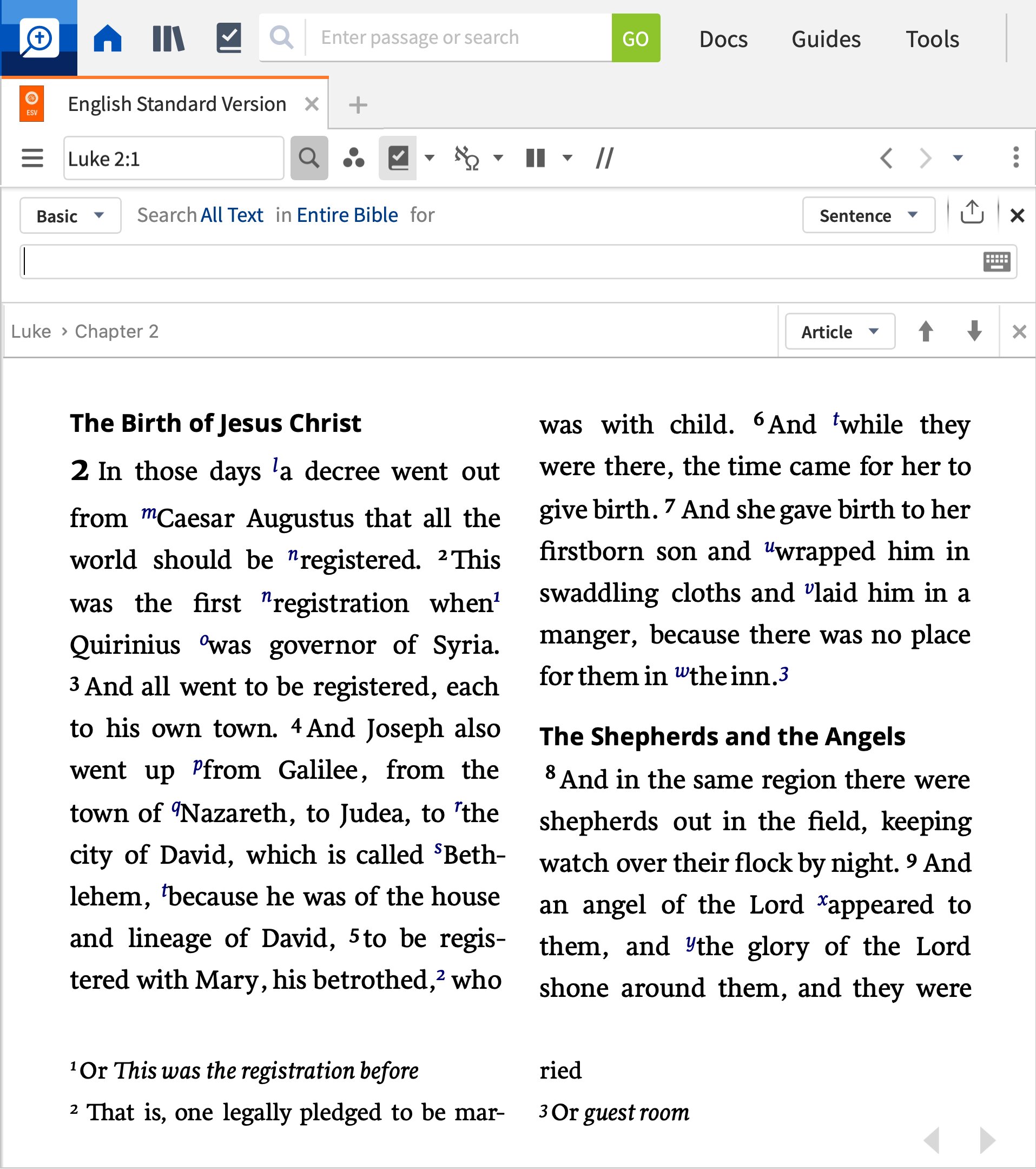Click the 'Entire Bible' range link
1036x1169 pixels.
click(x=347, y=215)
